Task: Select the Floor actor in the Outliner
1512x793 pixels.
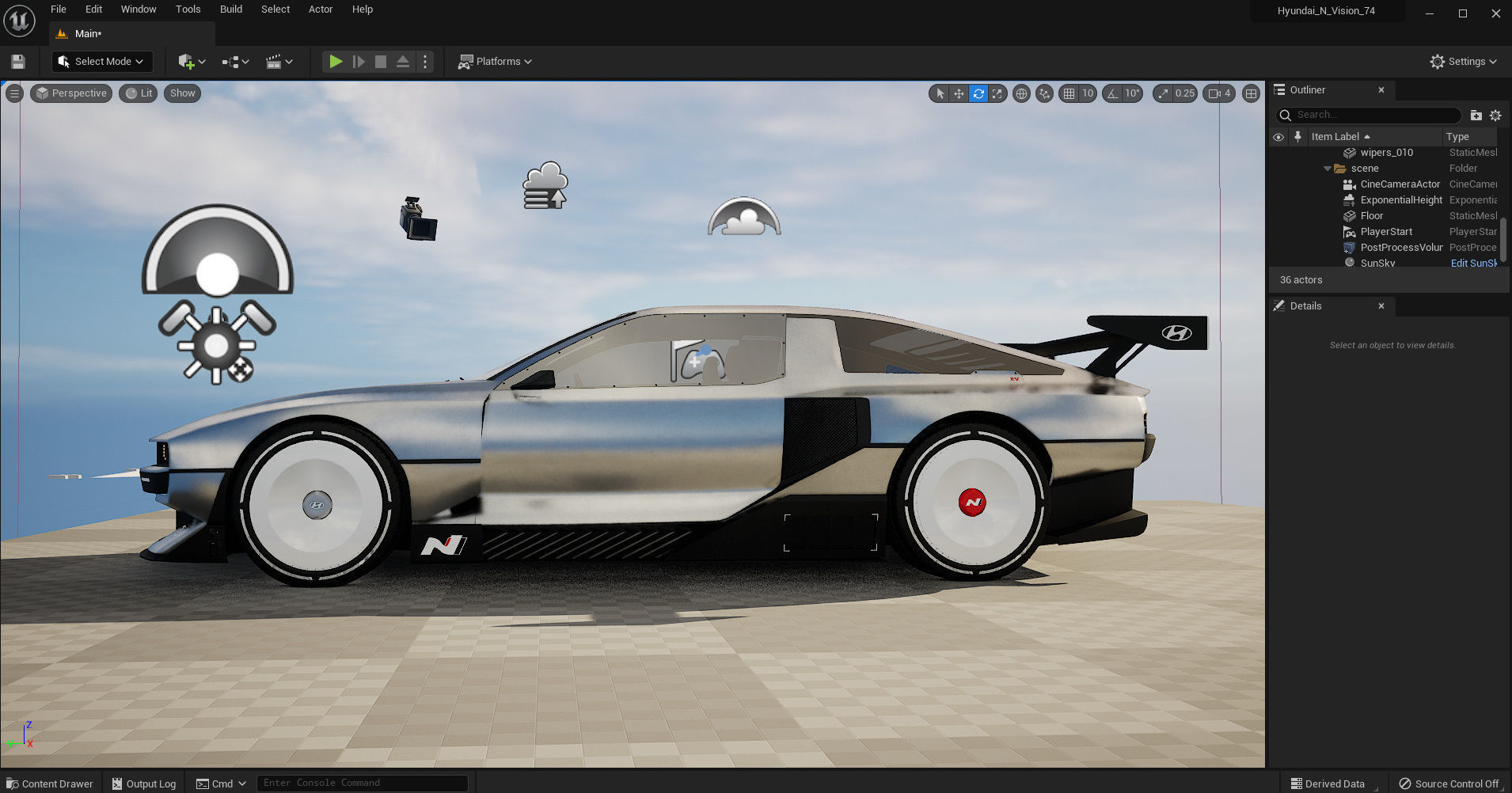Action: [1372, 216]
